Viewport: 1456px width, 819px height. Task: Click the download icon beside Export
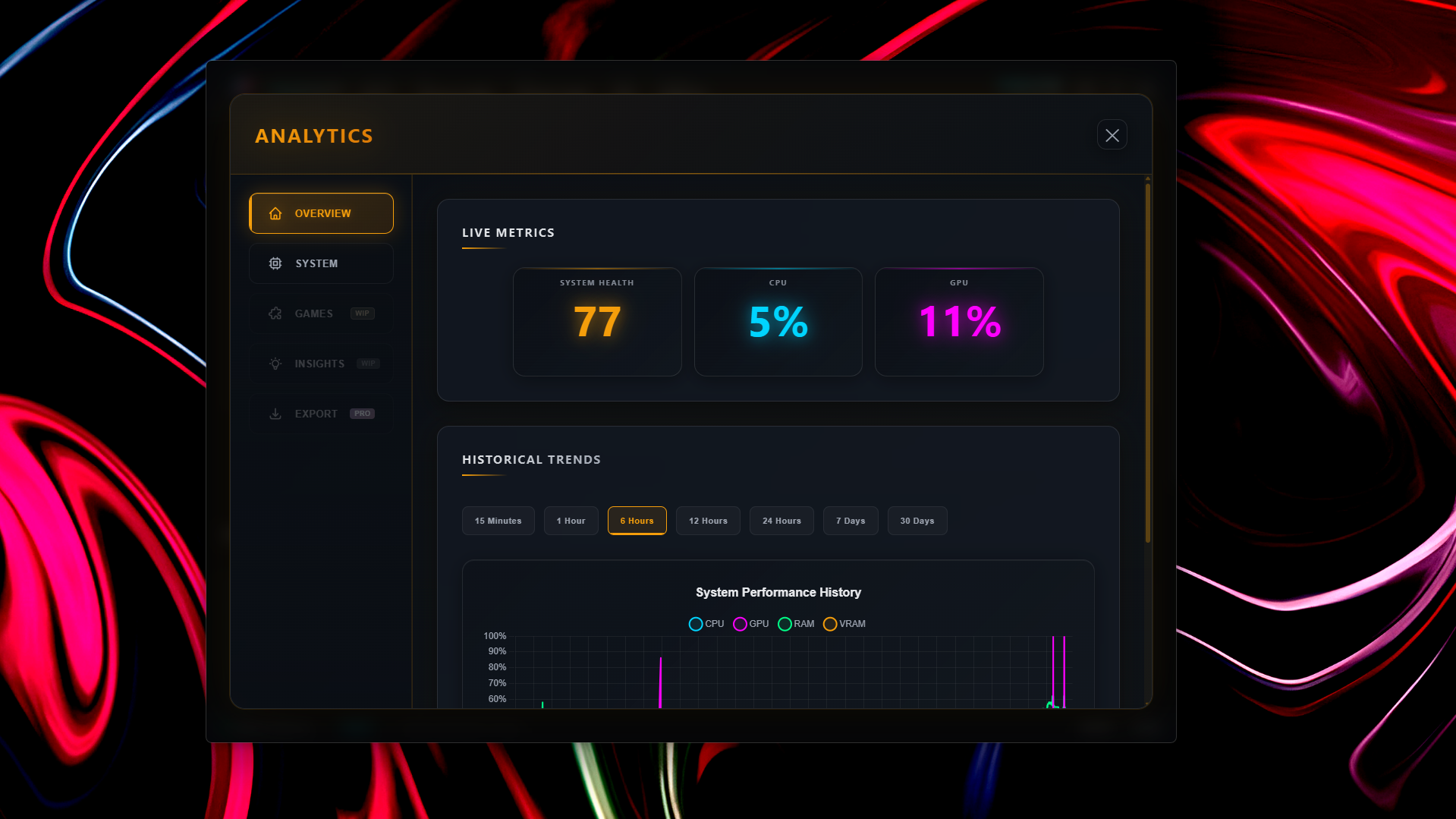pyautogui.click(x=275, y=413)
